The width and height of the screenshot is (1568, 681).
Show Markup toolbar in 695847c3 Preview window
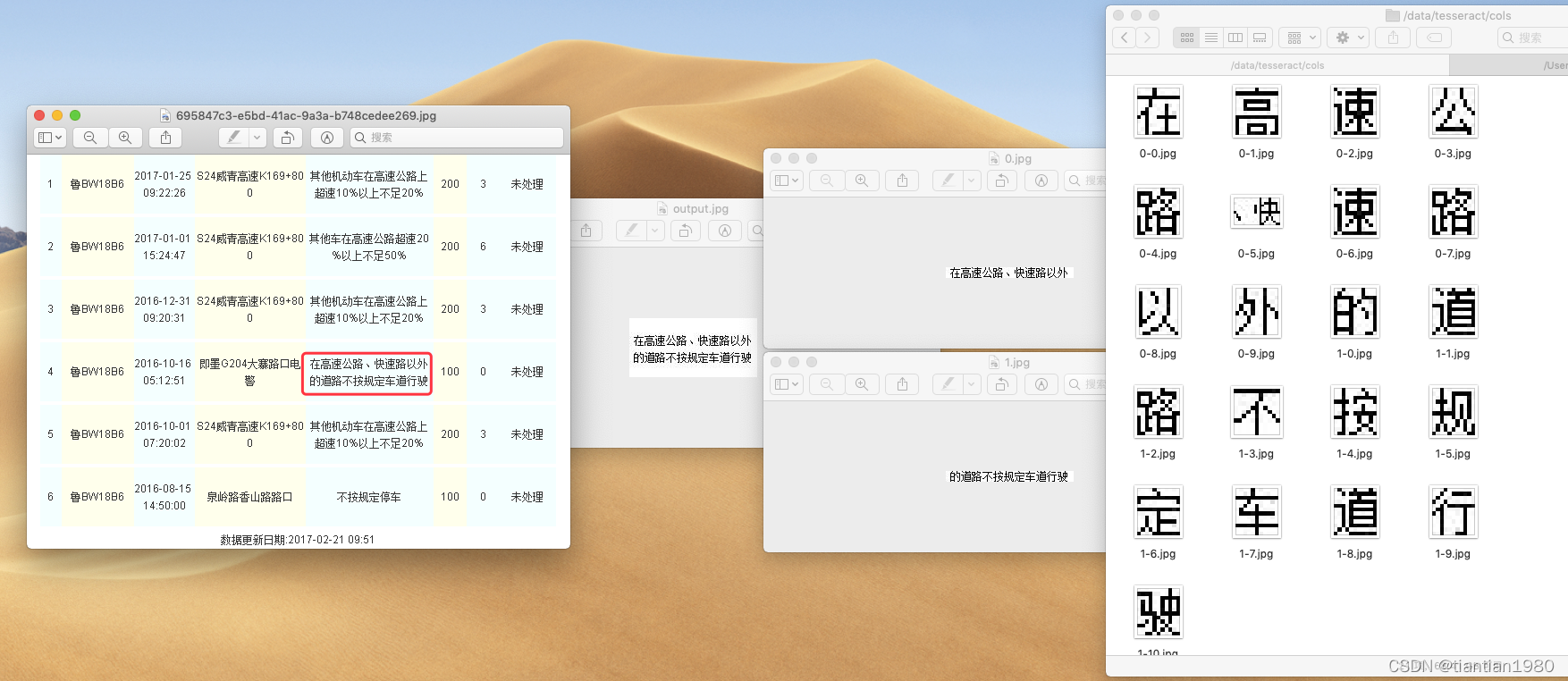point(327,138)
